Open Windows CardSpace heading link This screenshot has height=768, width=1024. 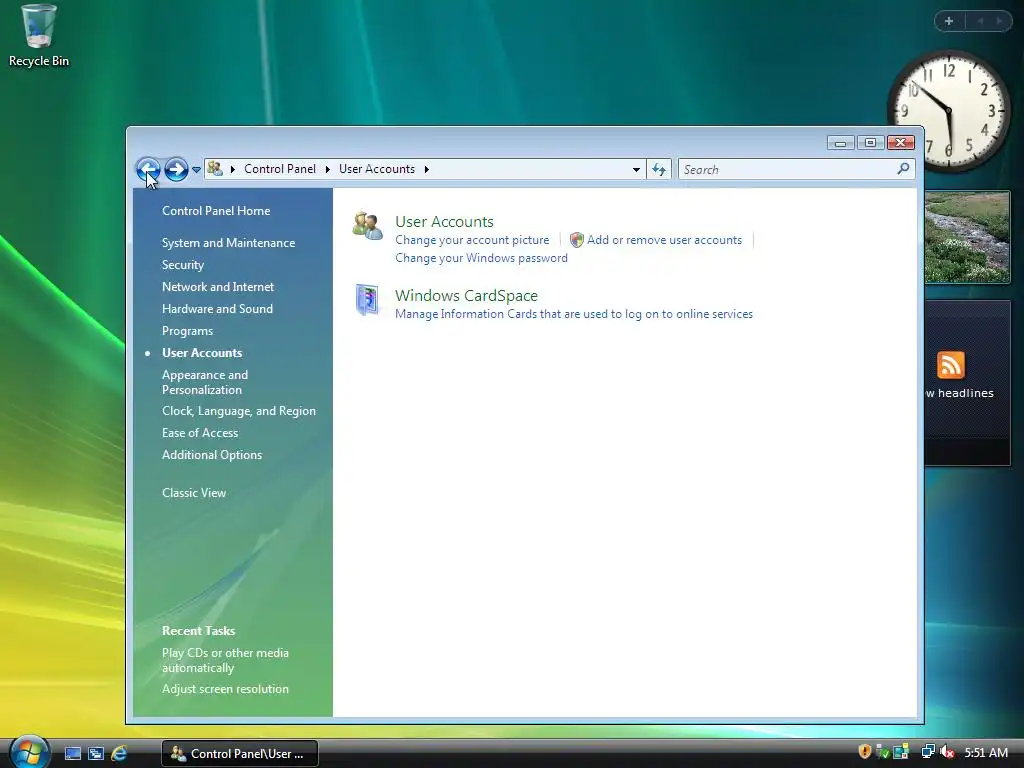click(x=466, y=295)
